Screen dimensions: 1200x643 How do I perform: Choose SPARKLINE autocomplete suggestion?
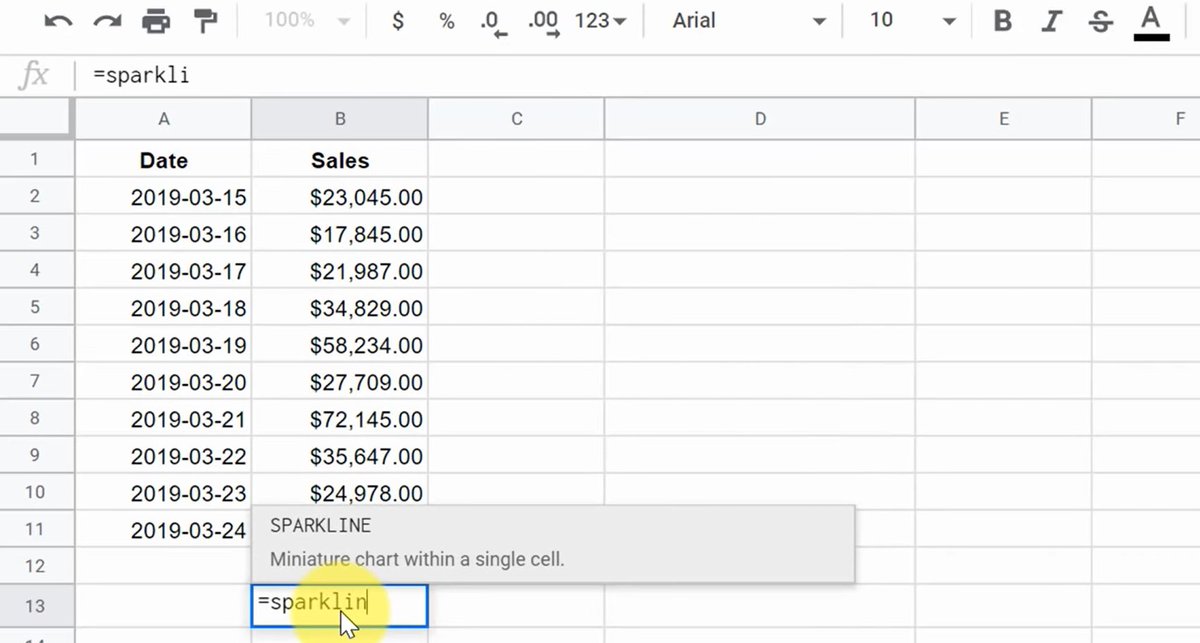(x=553, y=543)
